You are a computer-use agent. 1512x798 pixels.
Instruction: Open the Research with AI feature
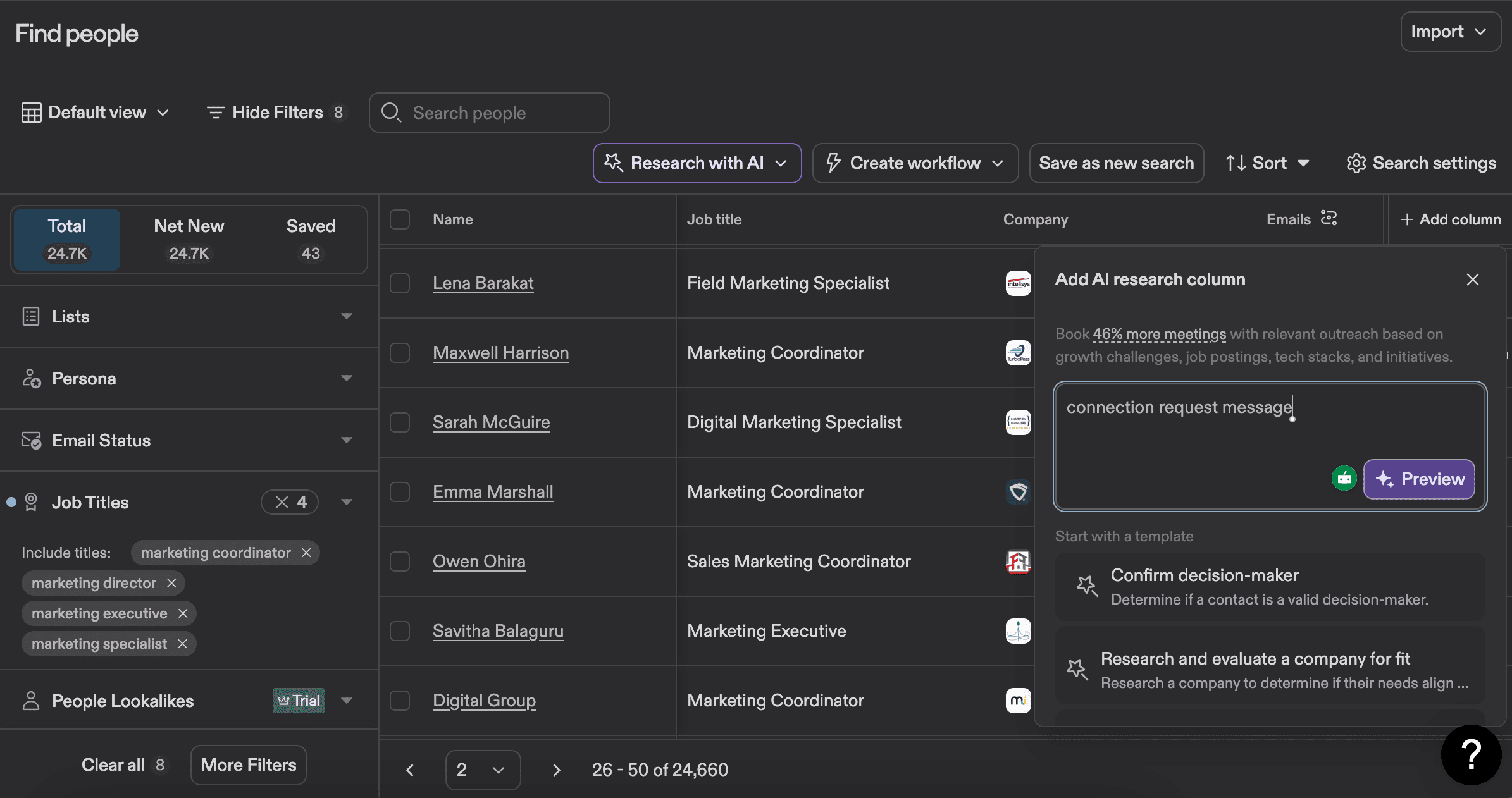coord(696,163)
